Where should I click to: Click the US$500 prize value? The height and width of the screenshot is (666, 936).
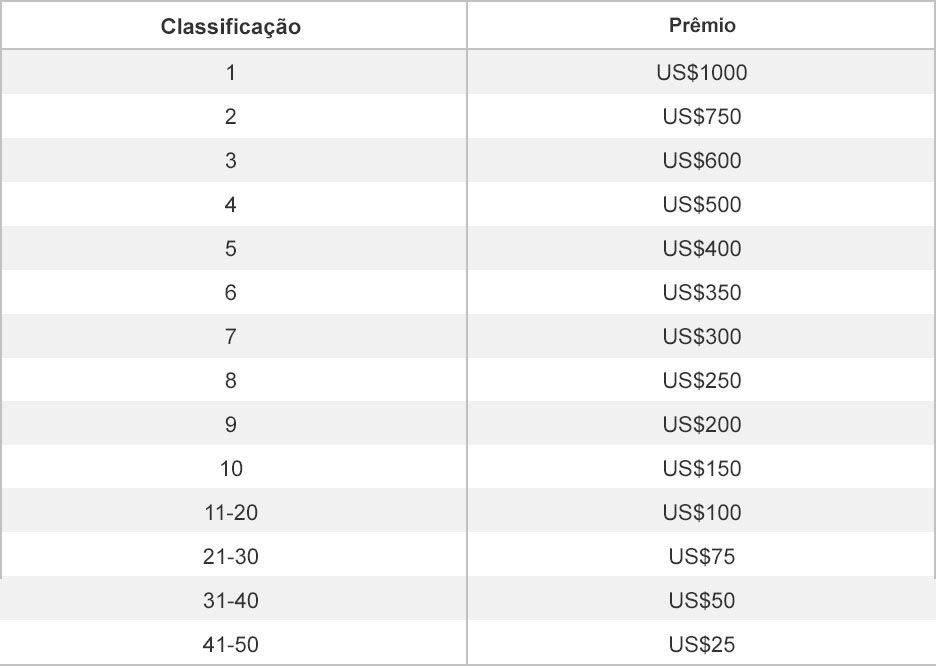(702, 205)
